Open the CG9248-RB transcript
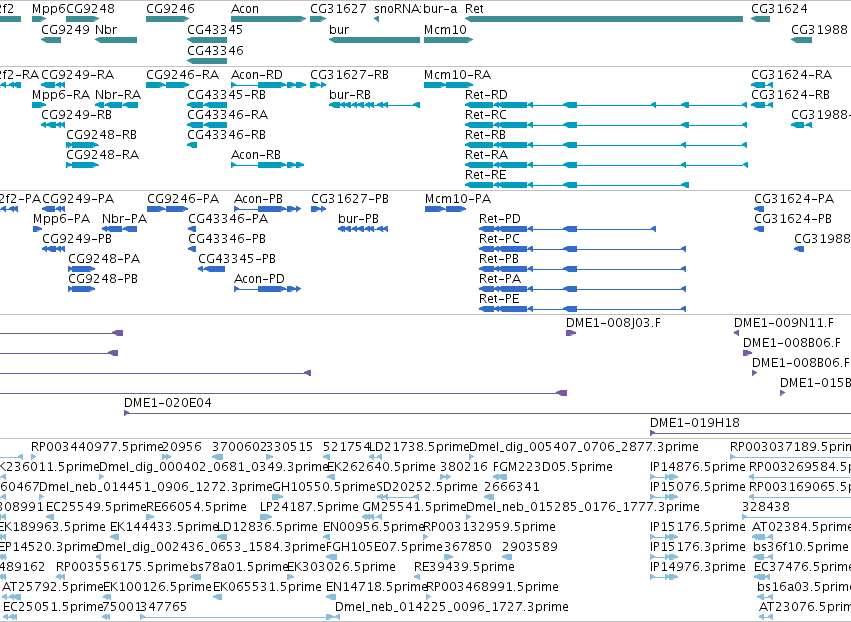 tap(82, 145)
